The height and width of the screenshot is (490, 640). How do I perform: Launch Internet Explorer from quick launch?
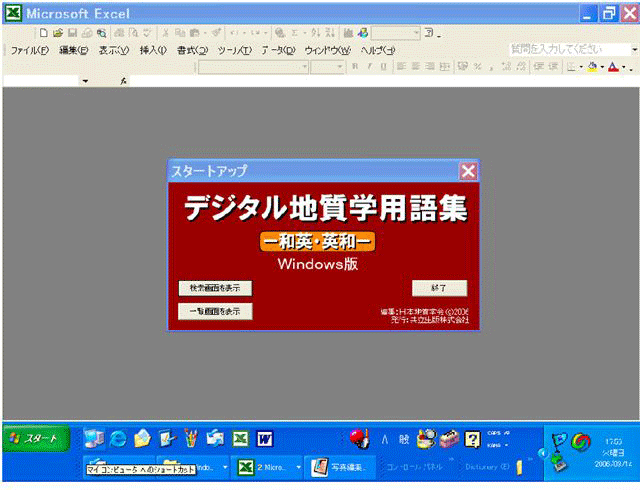[118, 439]
